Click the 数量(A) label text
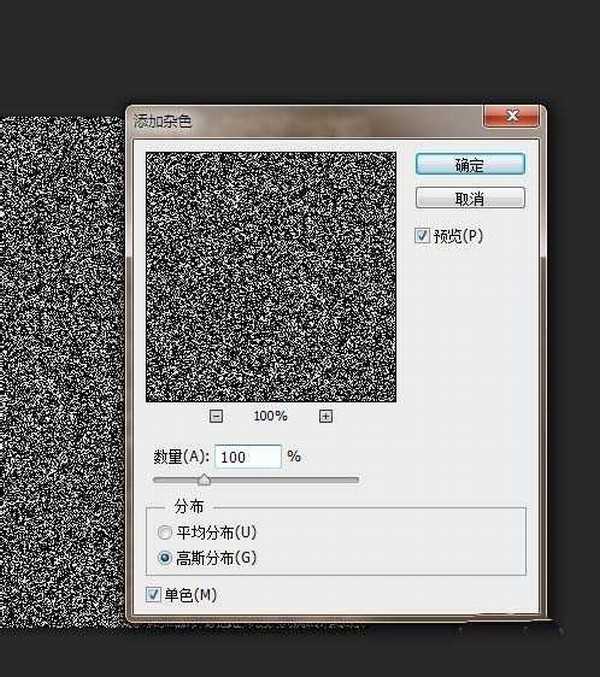Viewport: 600px width, 677px height. click(180, 457)
